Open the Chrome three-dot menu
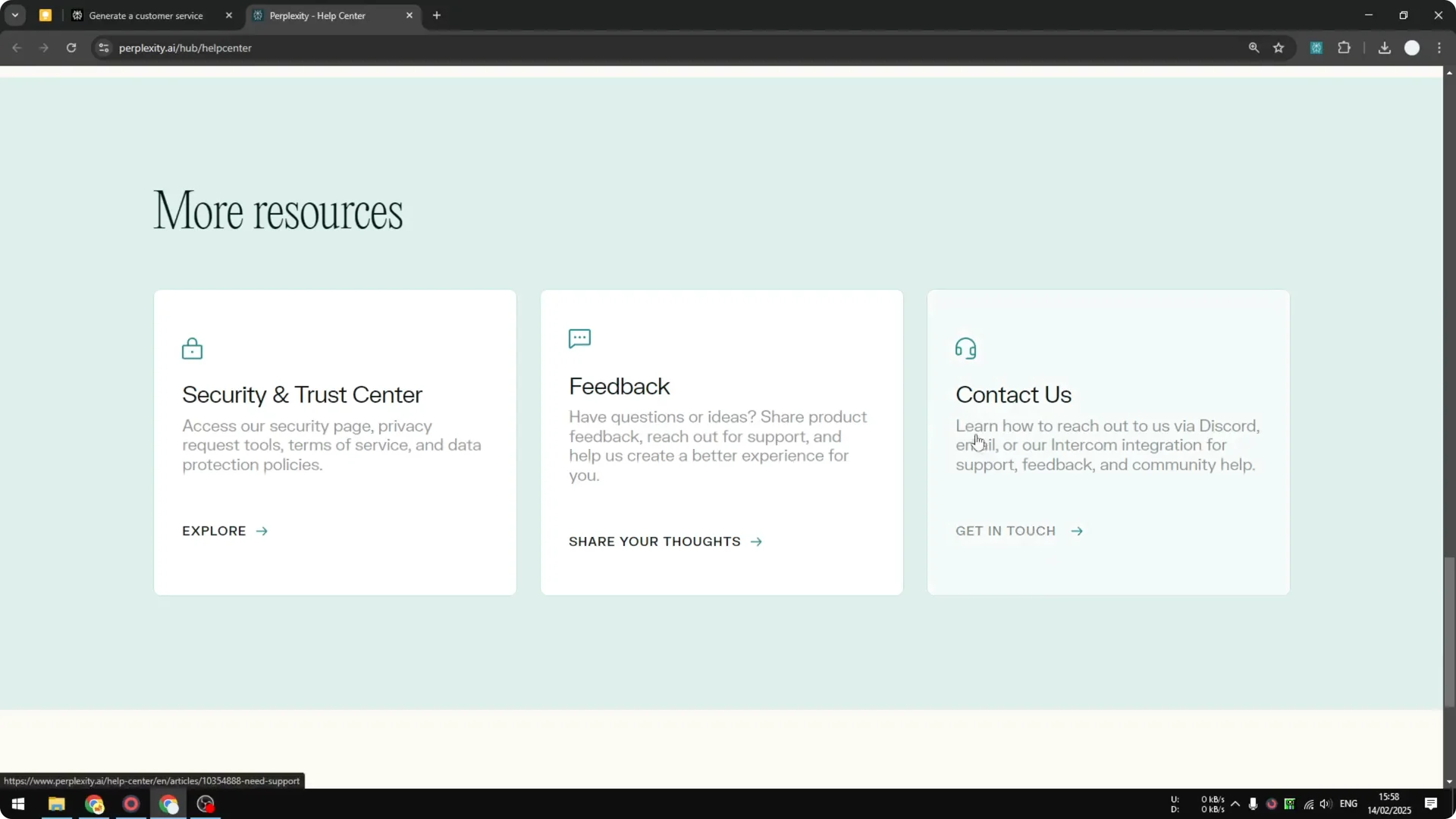This screenshot has width=1456, height=819. pos(1440,47)
